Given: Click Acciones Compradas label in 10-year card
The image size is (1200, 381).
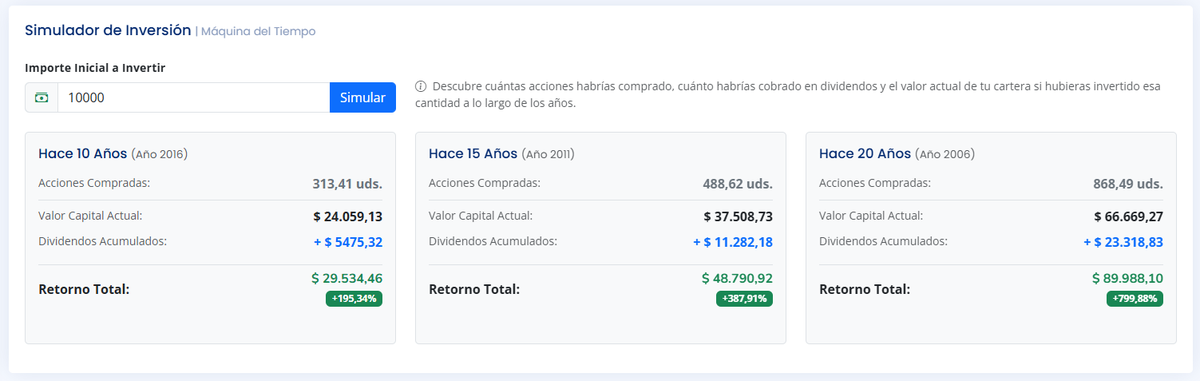Looking at the screenshot, I should pyautogui.click(x=94, y=183).
